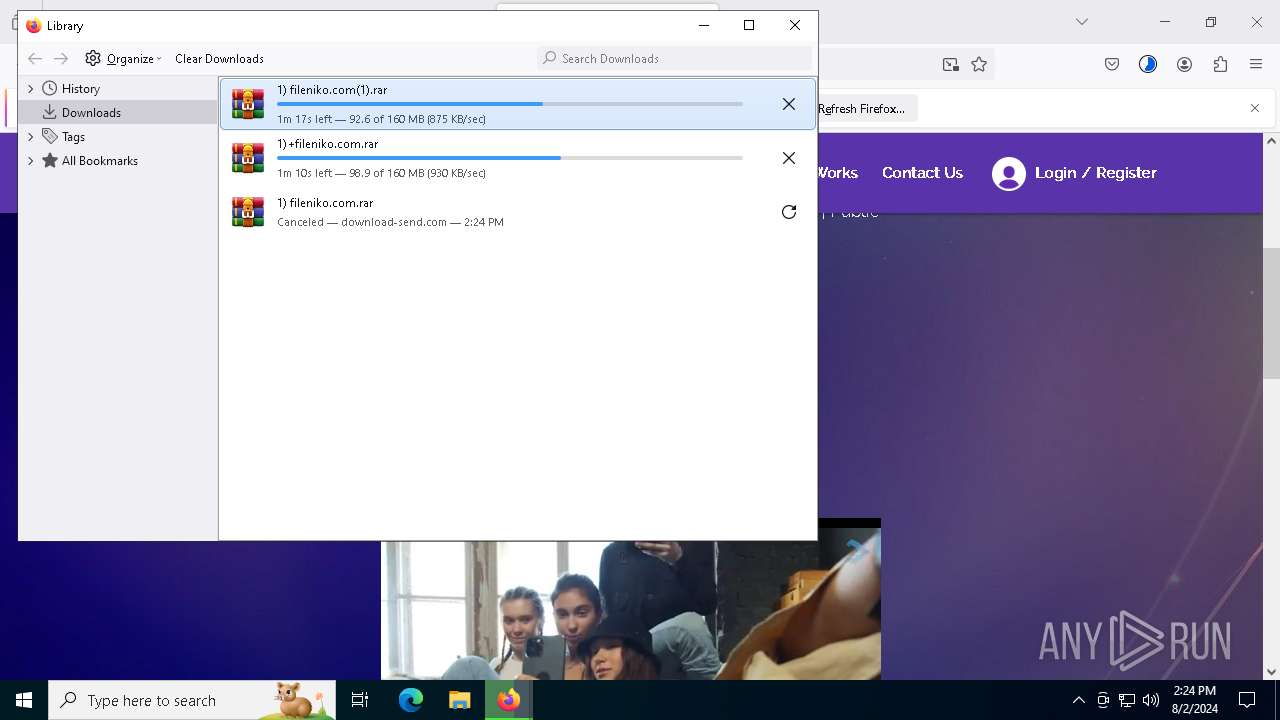Click the Organize gear icon
The width and height of the screenshot is (1280, 720).
pos(93,58)
